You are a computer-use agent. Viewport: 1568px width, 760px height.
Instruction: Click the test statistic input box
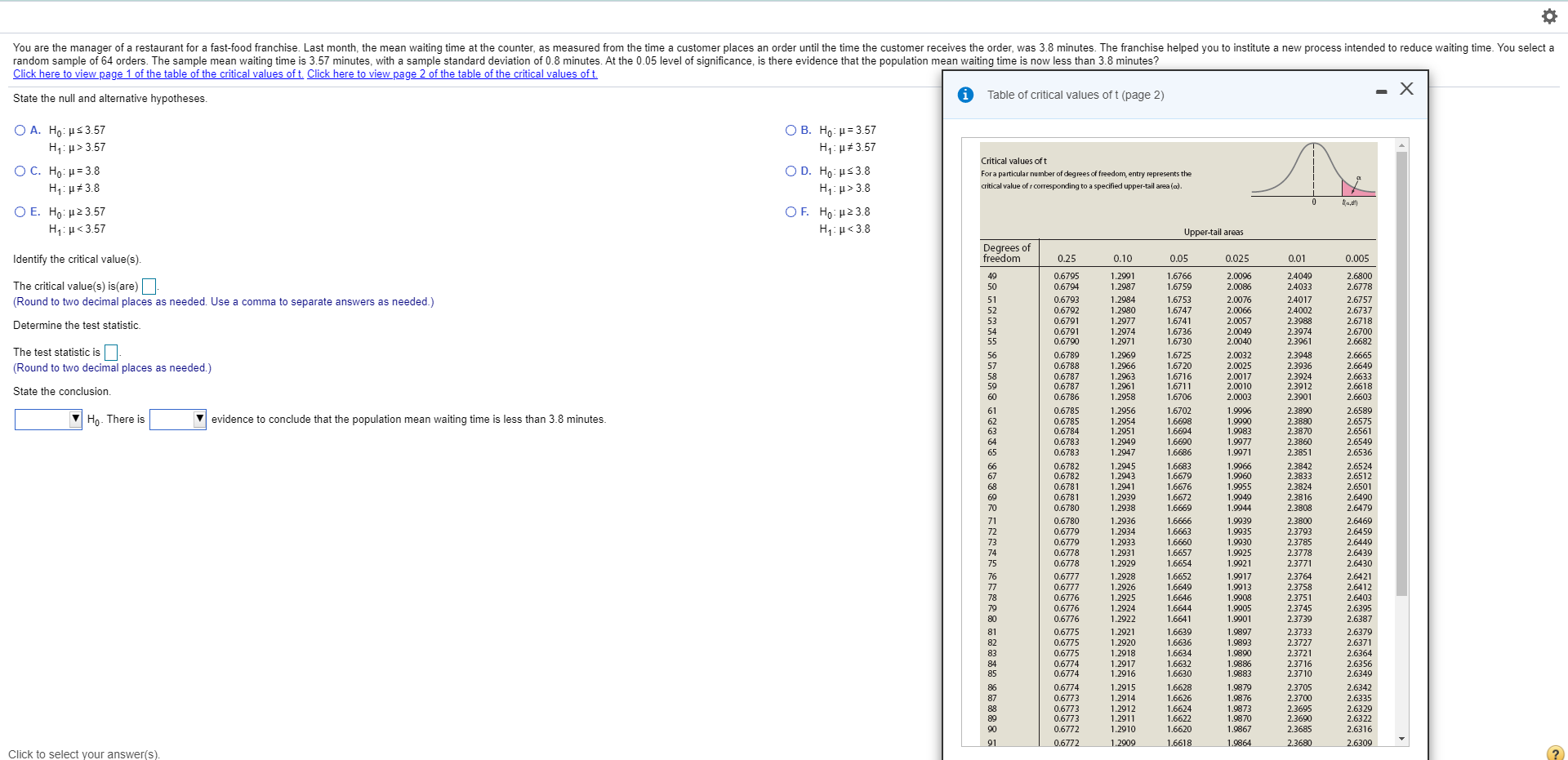coord(111,353)
